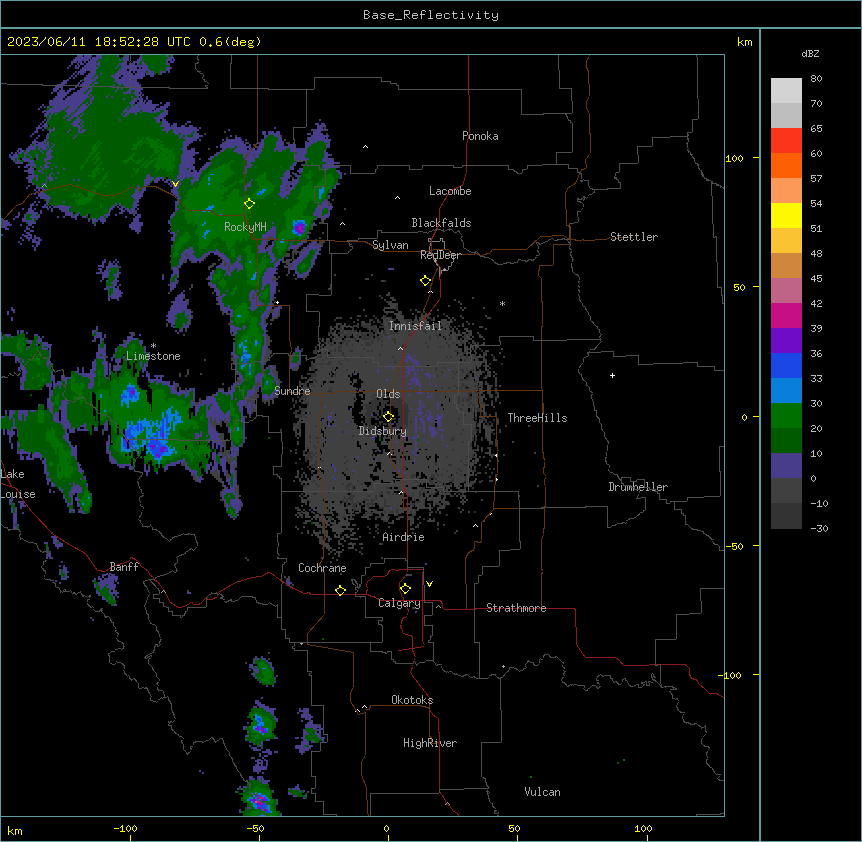Click the Strathmore label
862x842 pixels.
(516, 608)
